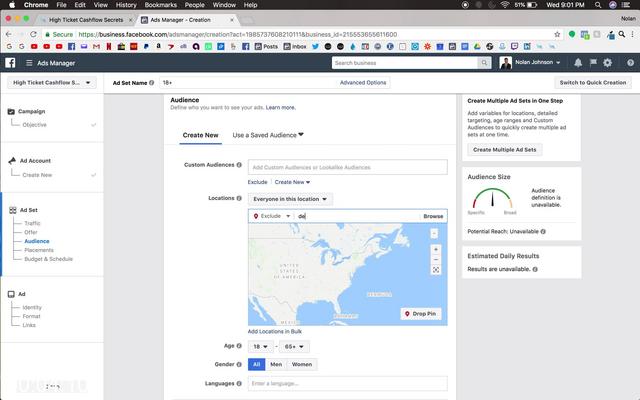Open the Chrome History menu
Image resolution: width=640 pixels, height=400 pixels.
pos(126,5)
